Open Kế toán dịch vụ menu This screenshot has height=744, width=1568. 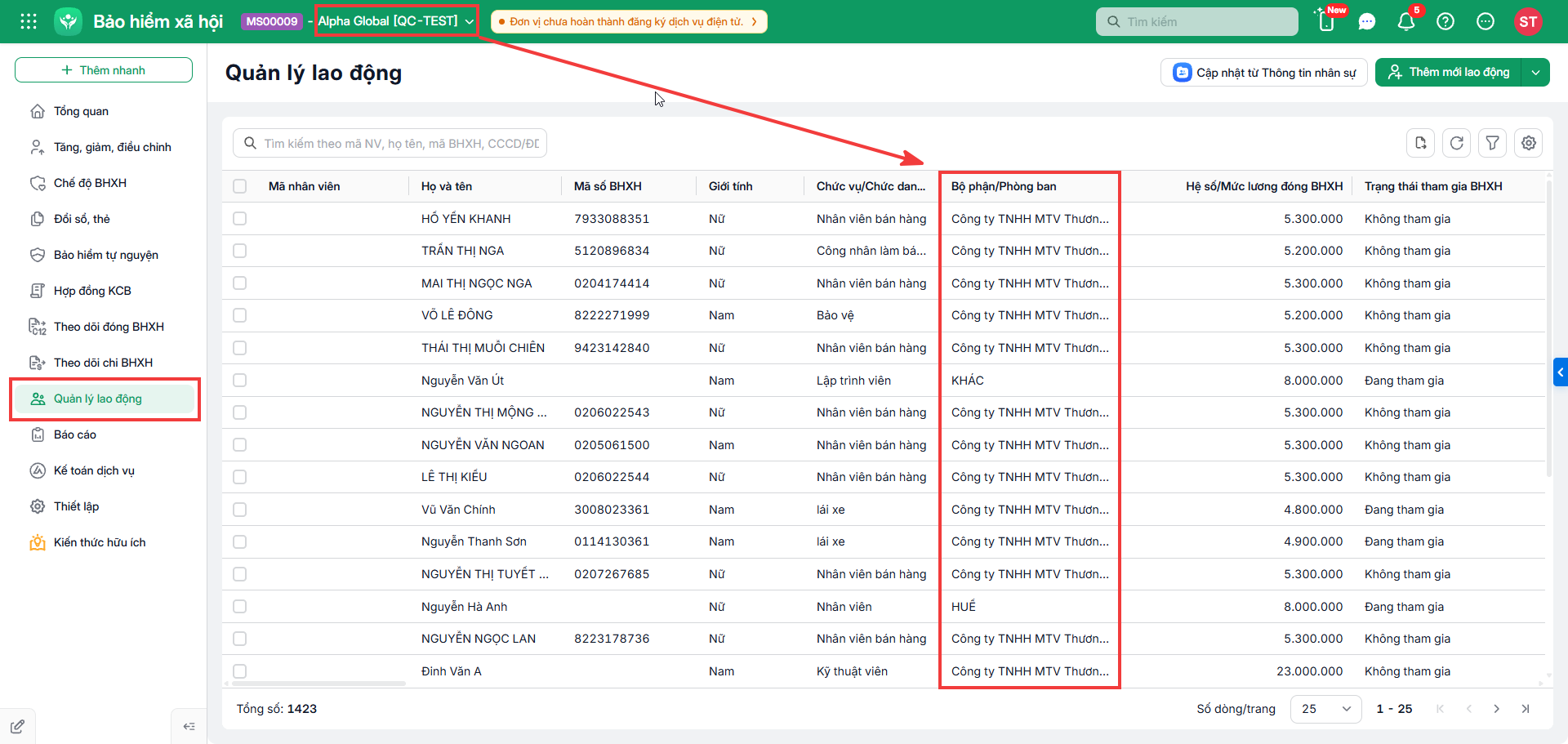[x=104, y=470]
